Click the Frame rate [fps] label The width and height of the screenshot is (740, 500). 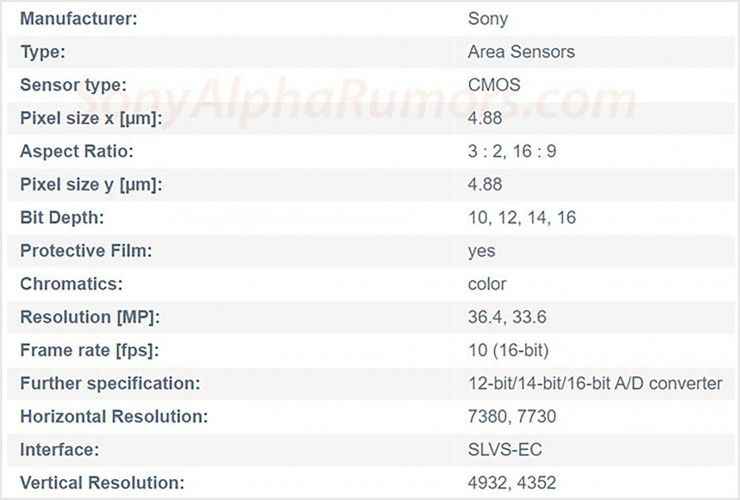click(x=89, y=351)
